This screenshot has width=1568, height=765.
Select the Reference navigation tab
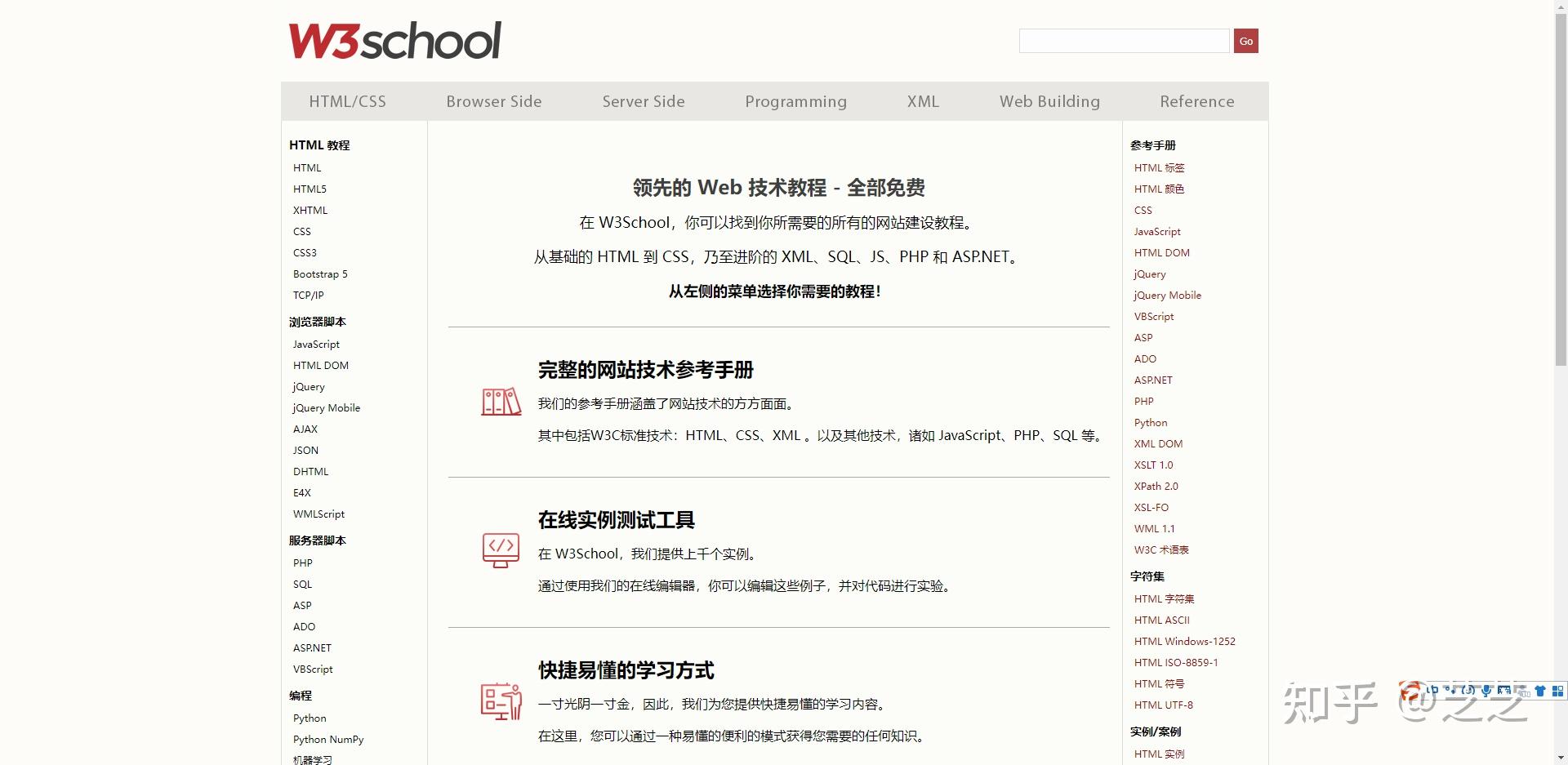(1197, 101)
